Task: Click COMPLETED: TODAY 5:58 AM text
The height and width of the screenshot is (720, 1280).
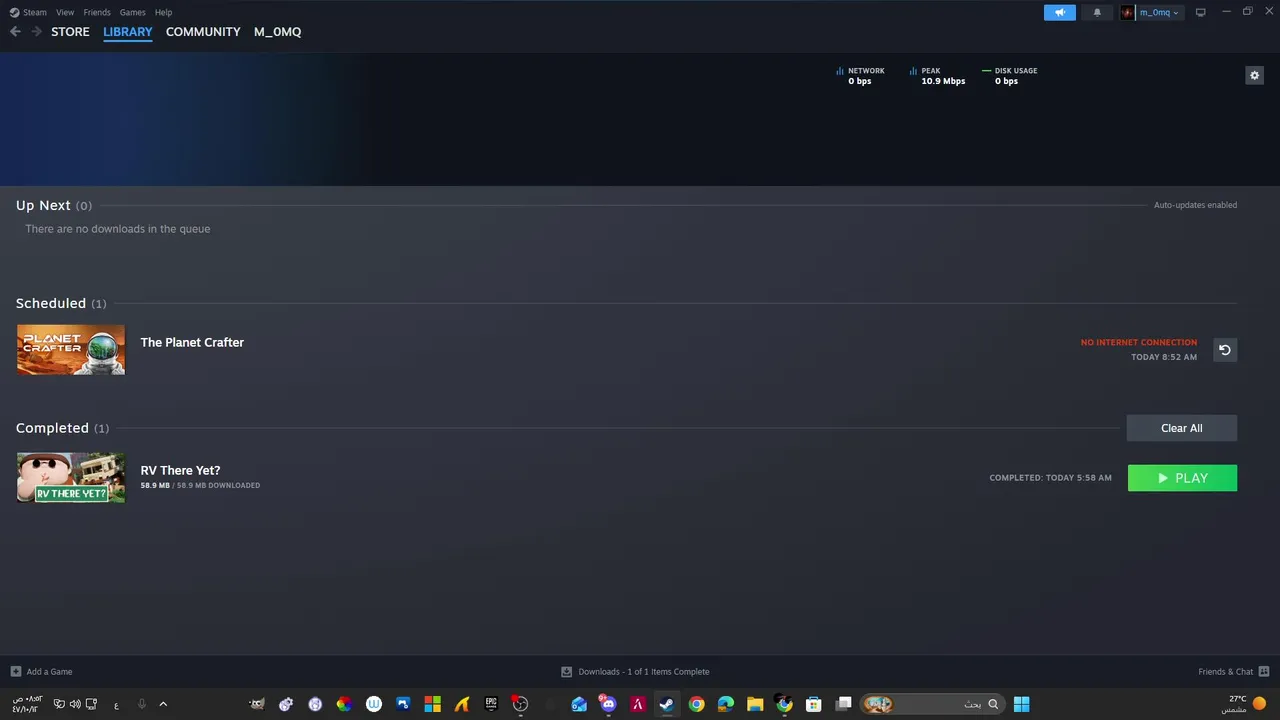Action: (1050, 478)
